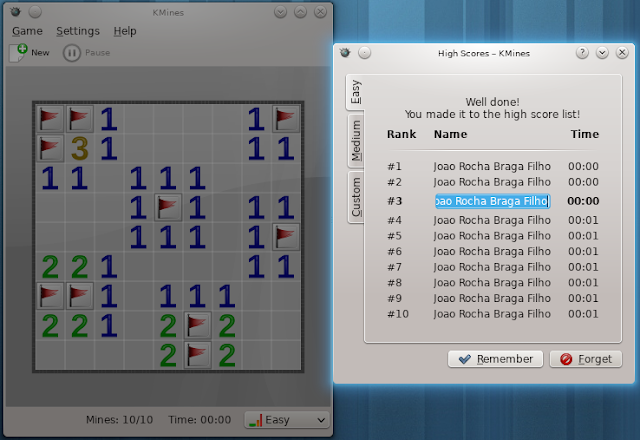Click the flag between green 2s in eighth row
The image size is (640, 440).
tap(197, 325)
